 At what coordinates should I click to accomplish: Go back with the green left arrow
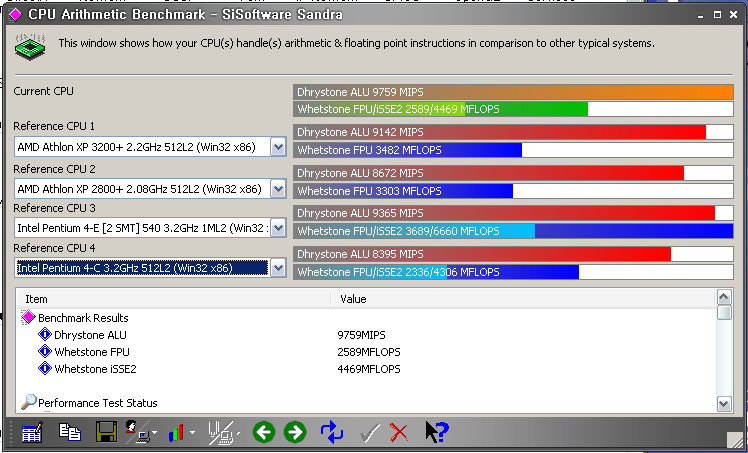264,432
